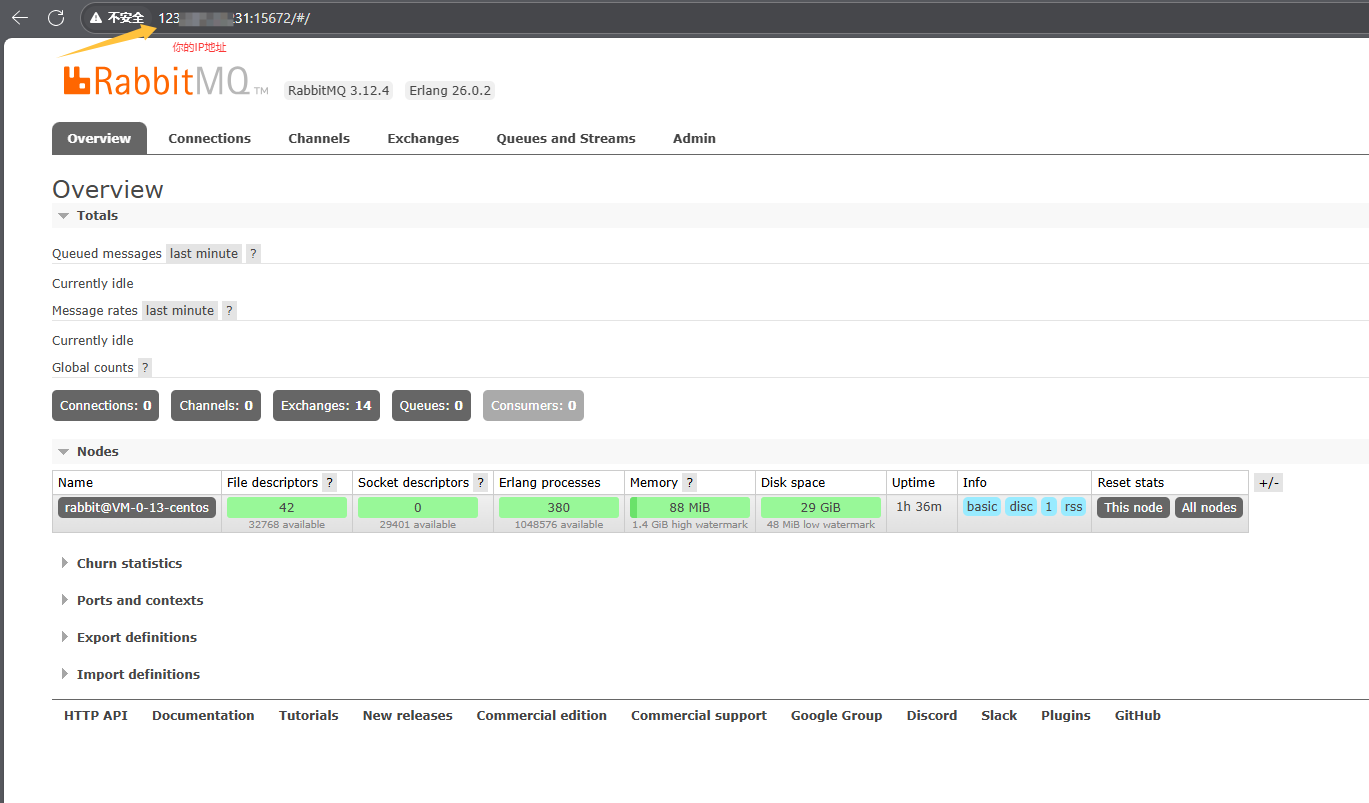This screenshot has height=803, width=1369.
Task: Open help for Socket descriptors column
Action: [x=480, y=482]
